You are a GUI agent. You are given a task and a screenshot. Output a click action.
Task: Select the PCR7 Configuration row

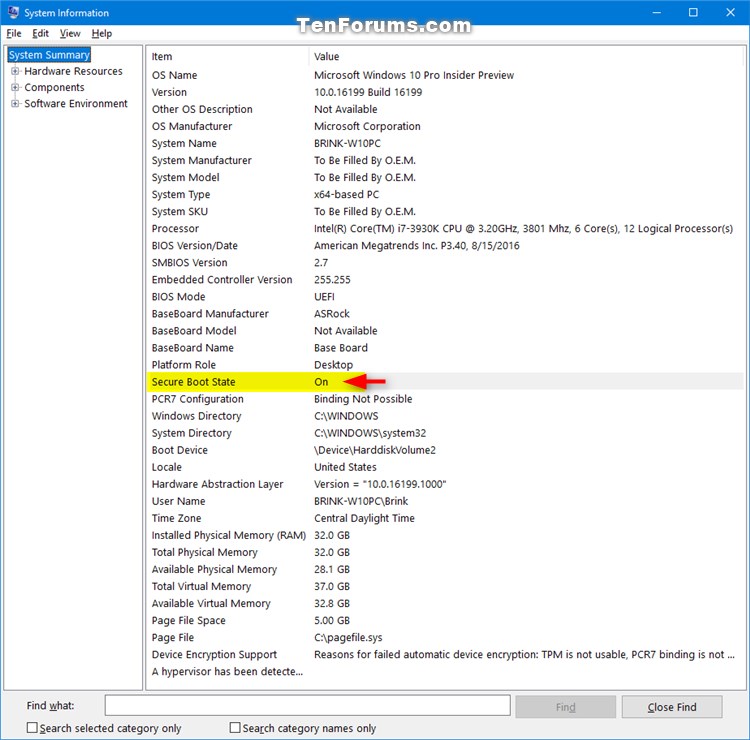point(445,399)
